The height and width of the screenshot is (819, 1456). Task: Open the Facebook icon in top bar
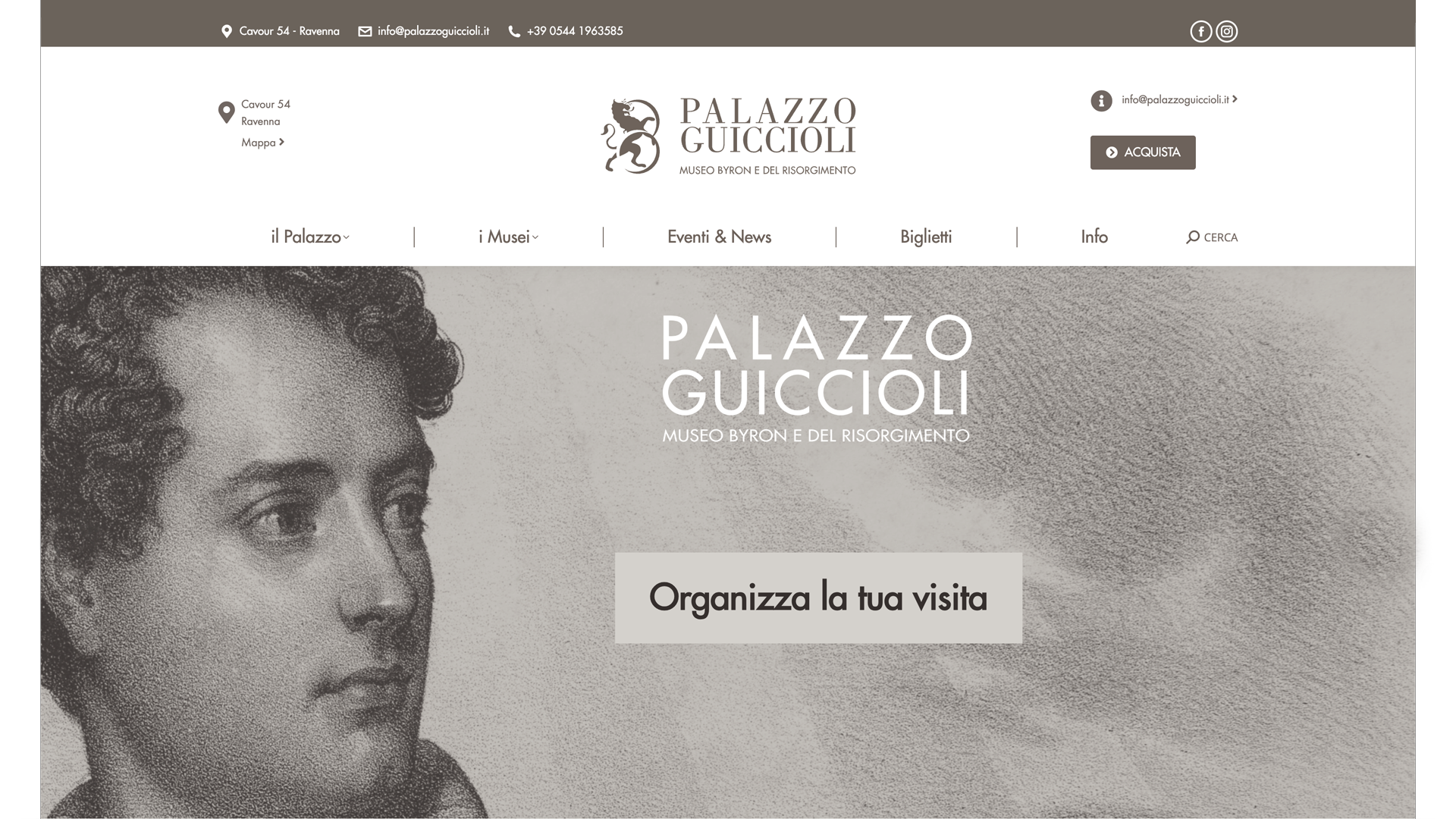(1200, 31)
